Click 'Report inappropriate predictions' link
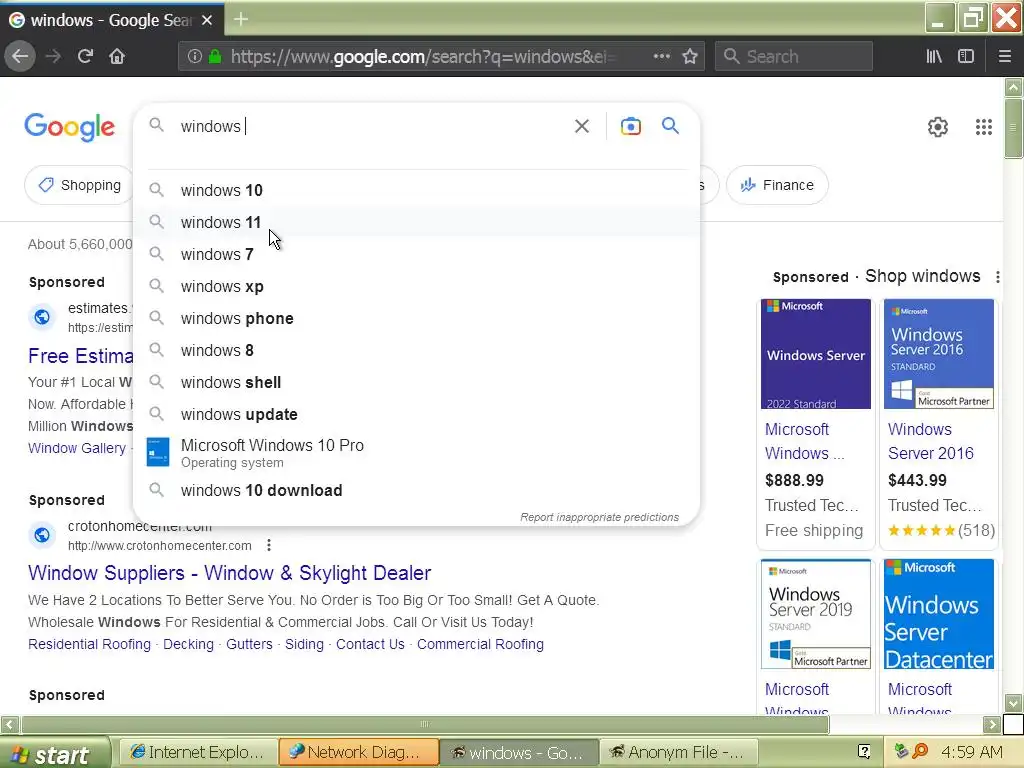Image resolution: width=1024 pixels, height=768 pixels. click(599, 517)
